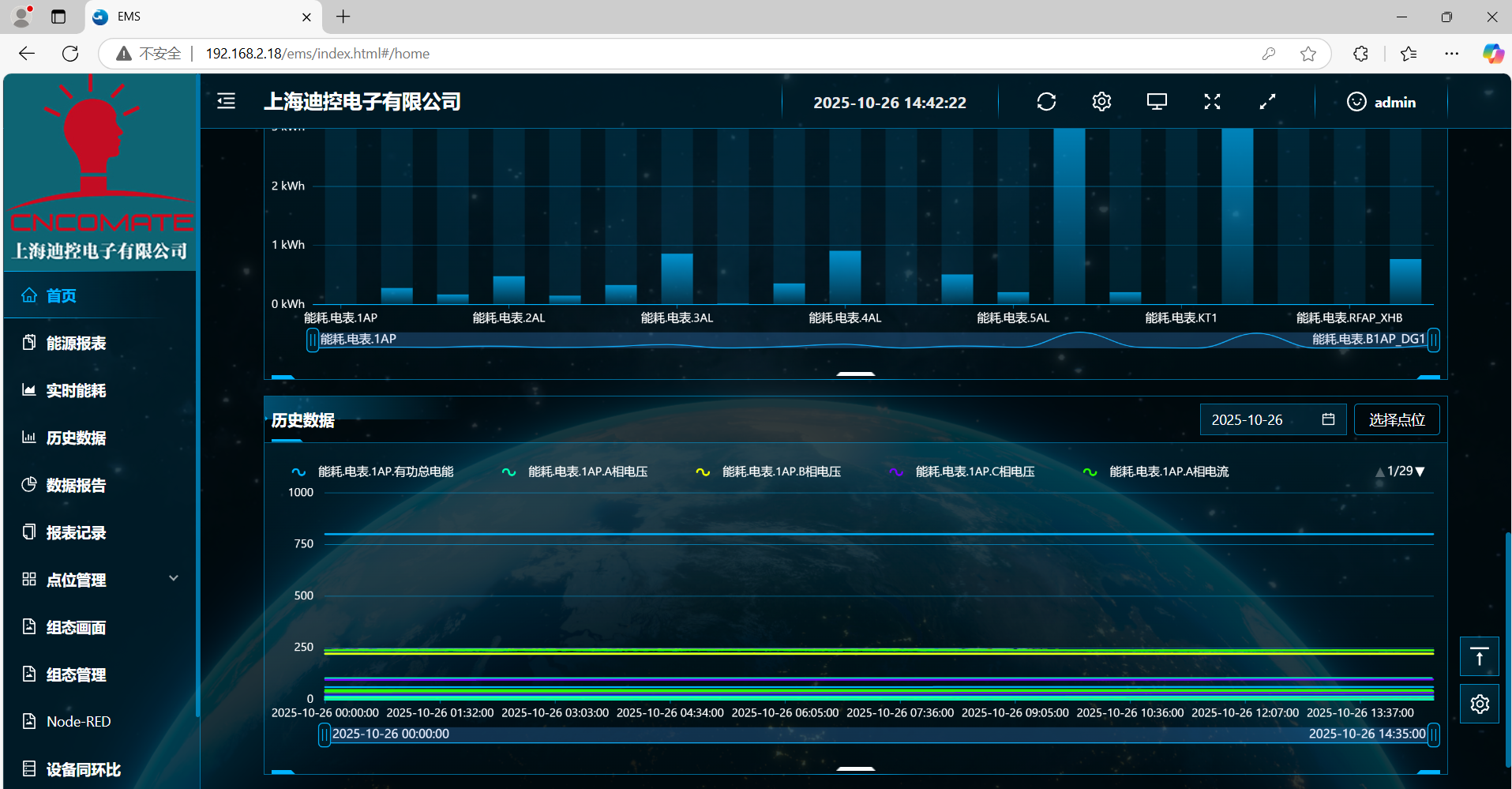The image size is (1512, 789).
Task: Click the refresh icon in dashboard header
Action: (1046, 102)
